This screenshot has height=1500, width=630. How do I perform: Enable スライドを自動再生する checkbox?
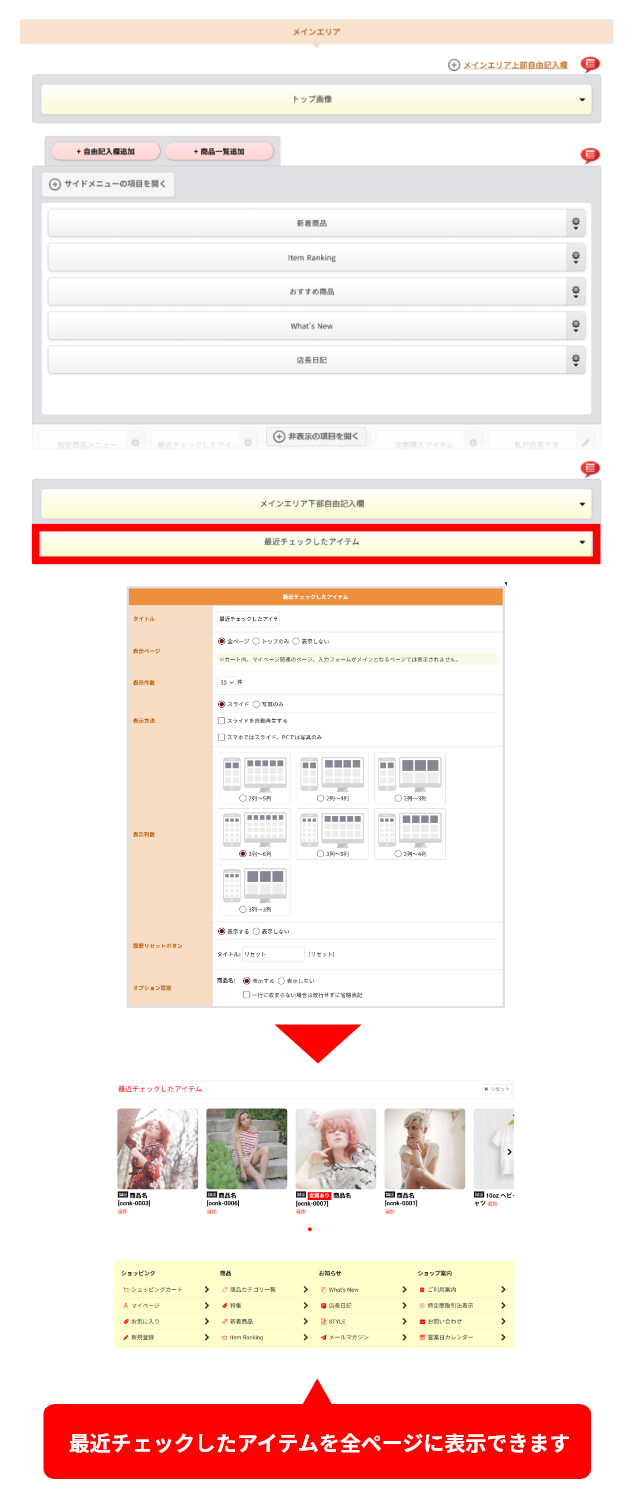click(x=221, y=720)
